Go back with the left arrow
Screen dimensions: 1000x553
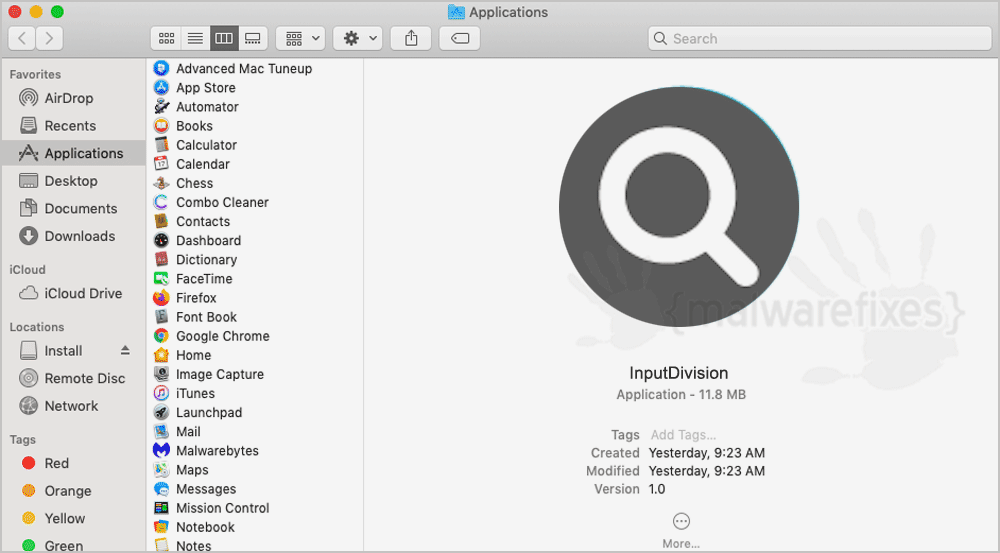pos(22,38)
